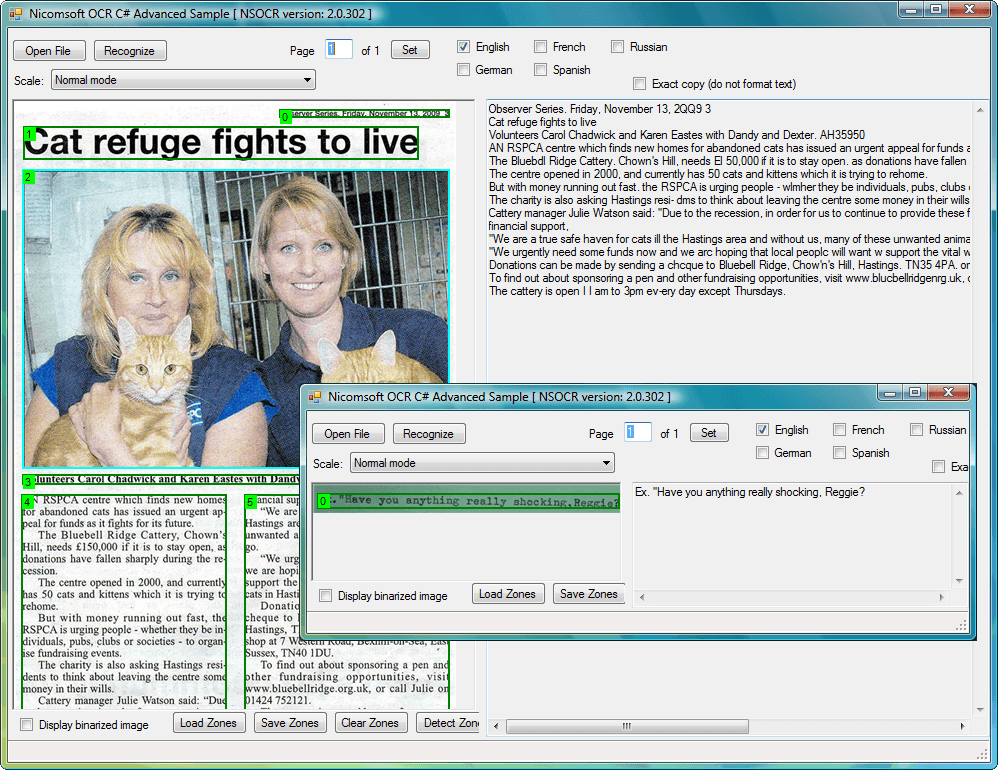Click front window text scroll up arrow
Screen dimensions: 998x770
tap(959, 493)
